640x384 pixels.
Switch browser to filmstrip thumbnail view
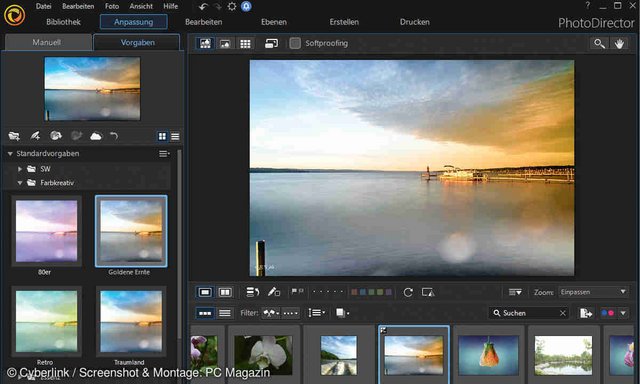205,313
